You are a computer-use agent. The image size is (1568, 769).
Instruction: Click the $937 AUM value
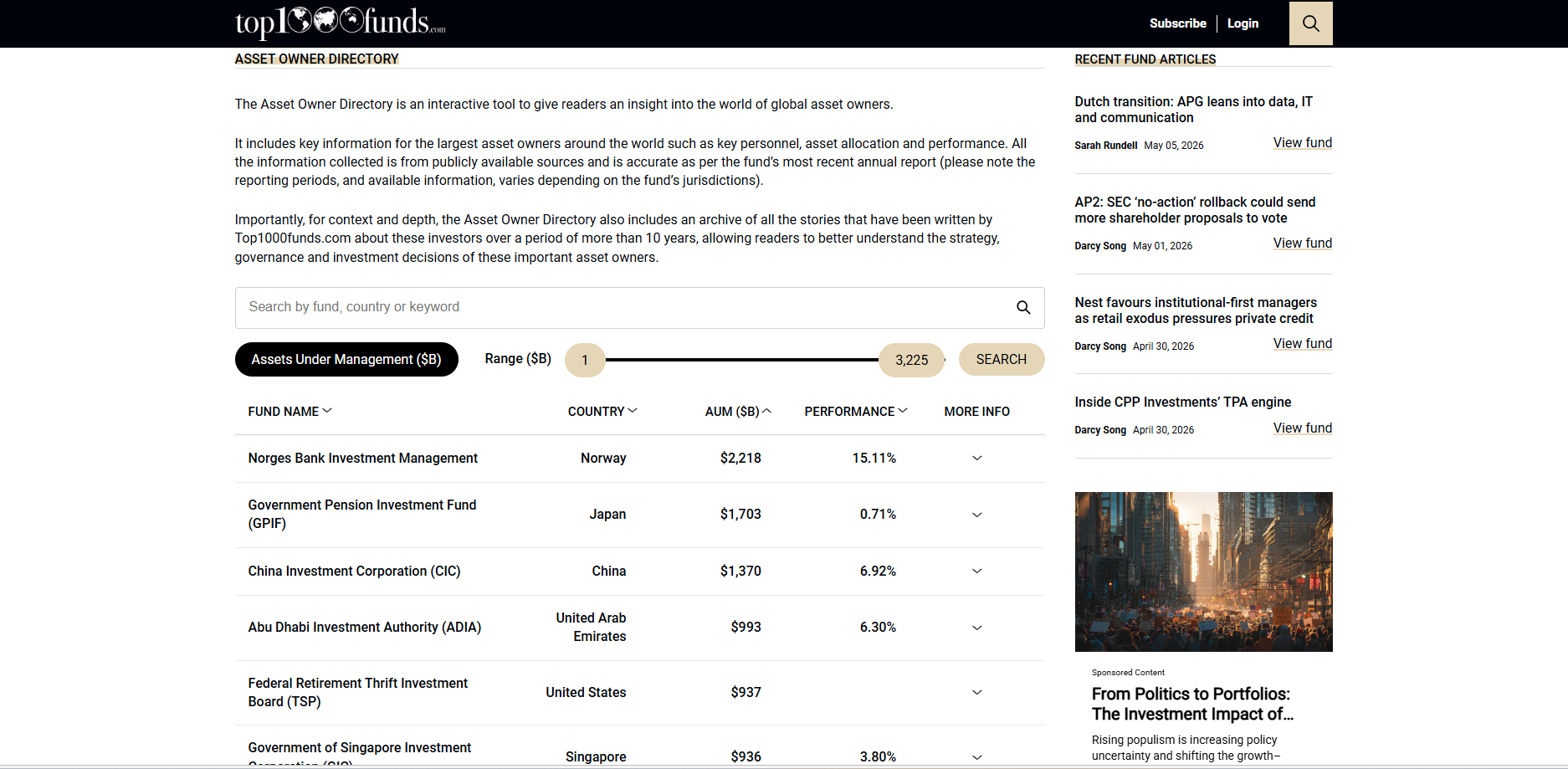(746, 692)
